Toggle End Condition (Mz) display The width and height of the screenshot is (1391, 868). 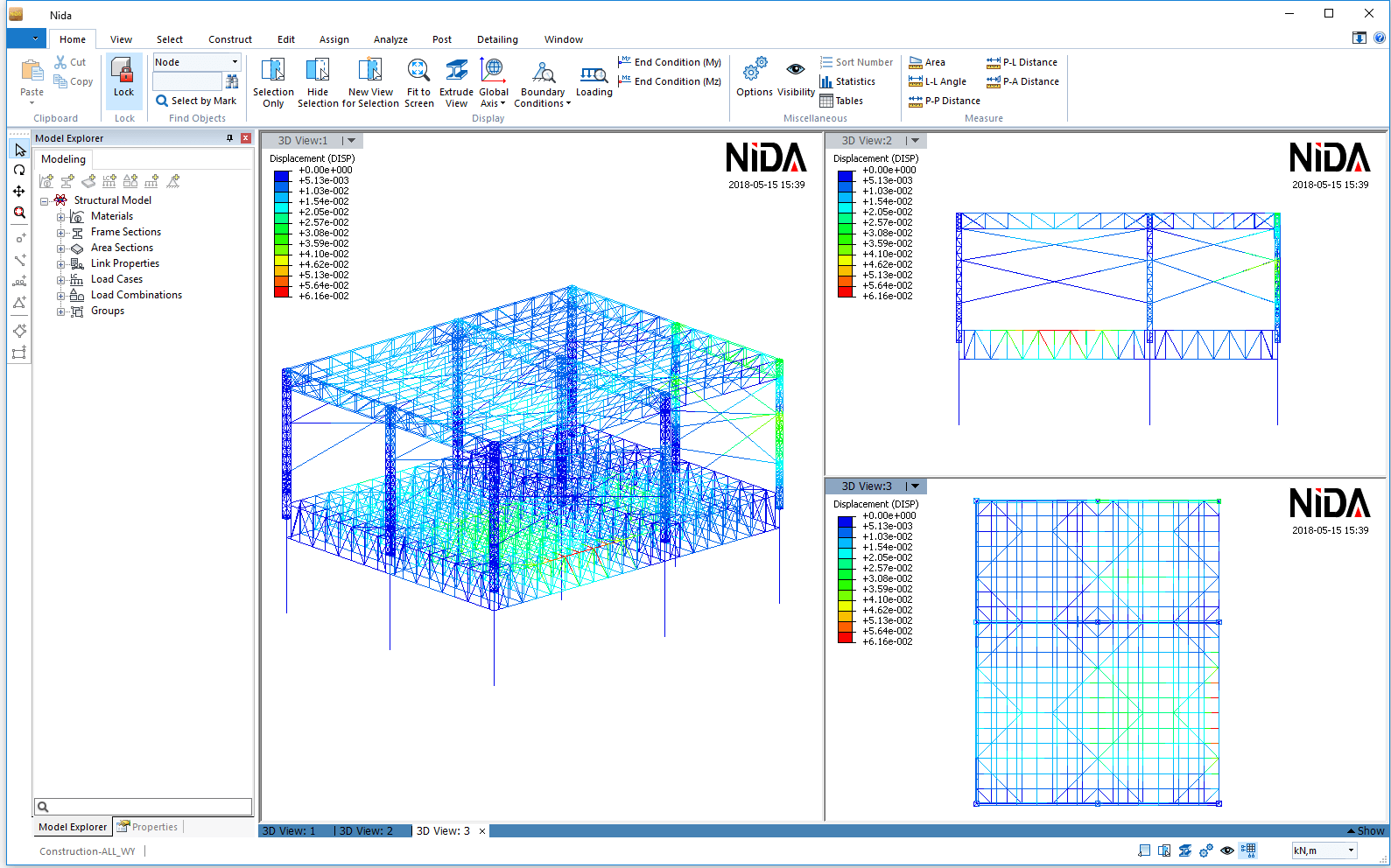coord(670,81)
